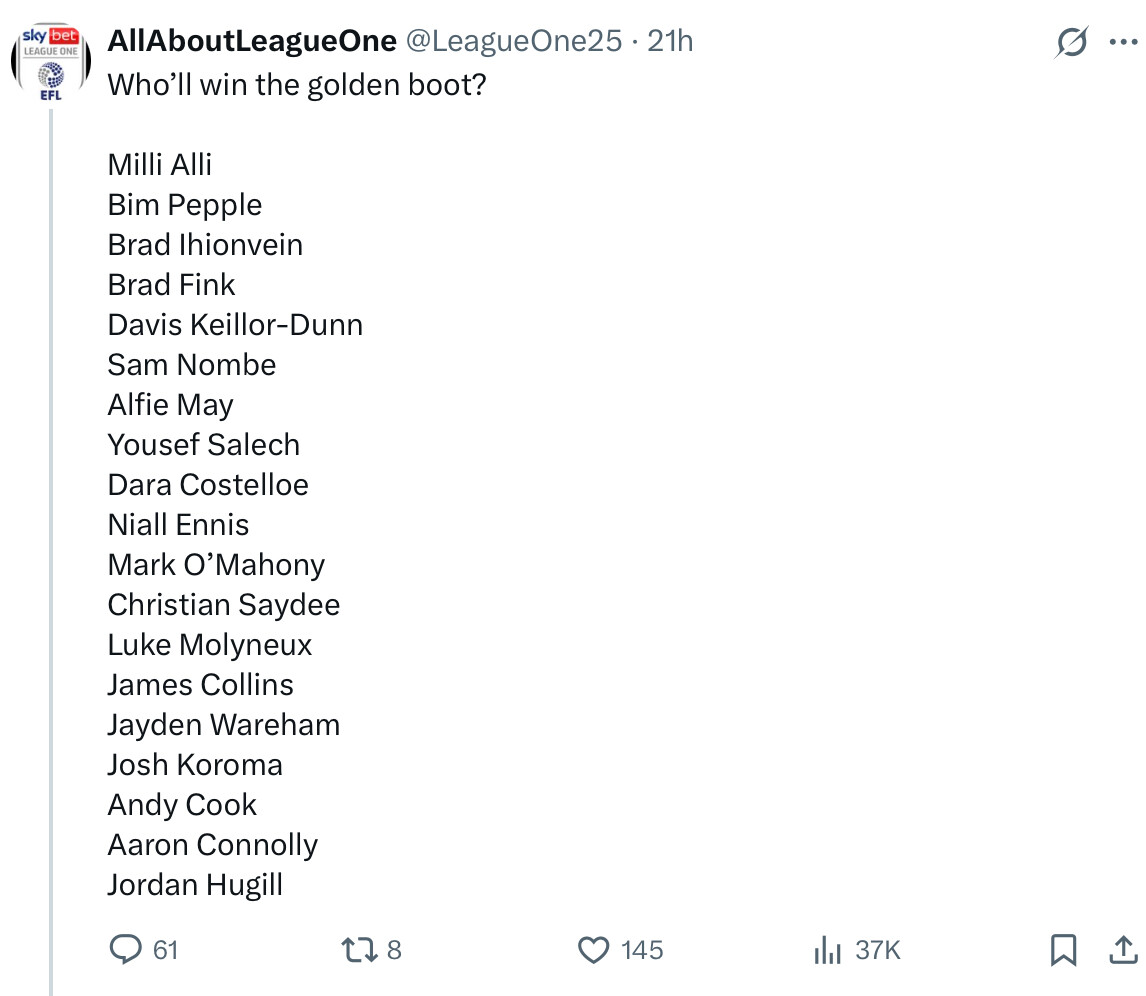Click the reply speech bubble icon

(x=125, y=949)
